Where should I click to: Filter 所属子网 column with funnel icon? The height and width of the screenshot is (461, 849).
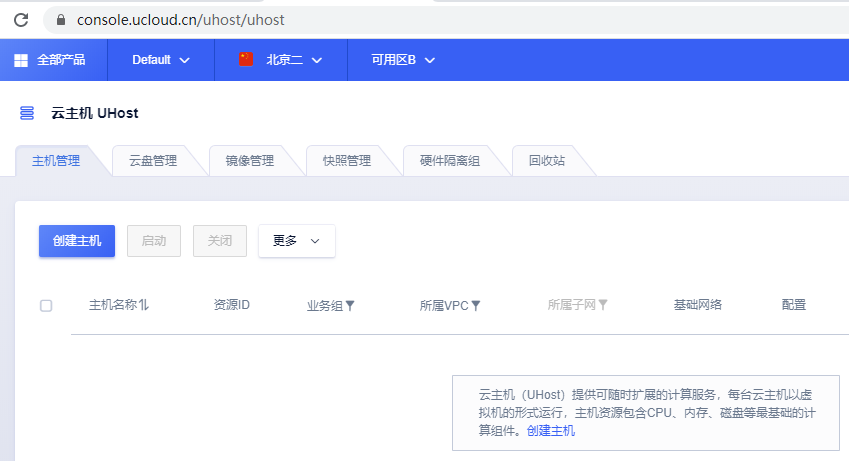click(603, 305)
